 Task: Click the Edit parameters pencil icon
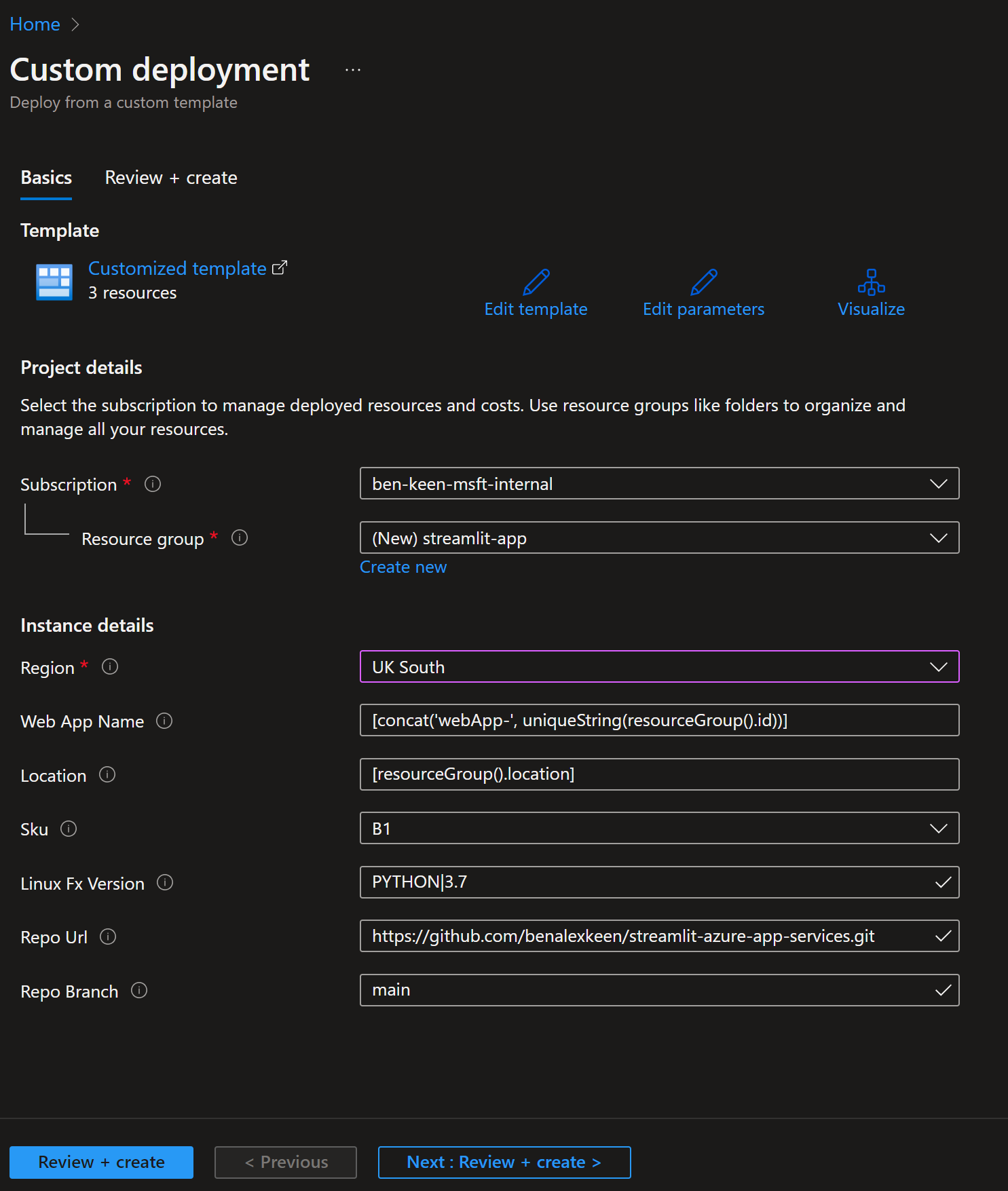[x=703, y=282]
